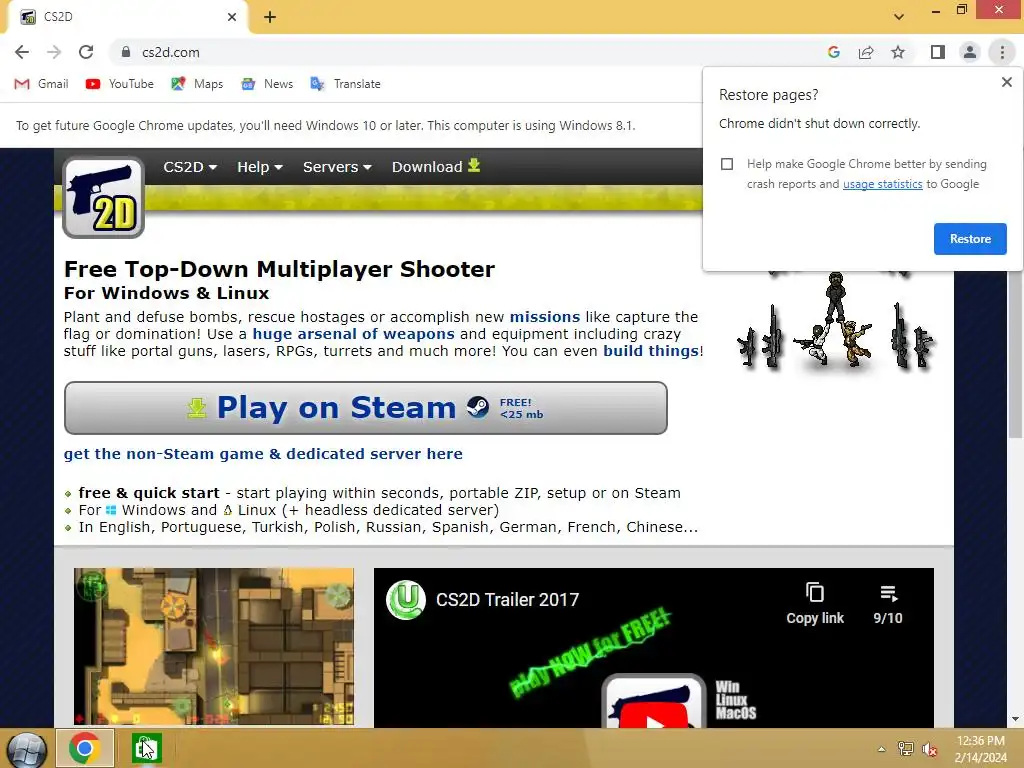Open Gmail bookmark

point(41,84)
